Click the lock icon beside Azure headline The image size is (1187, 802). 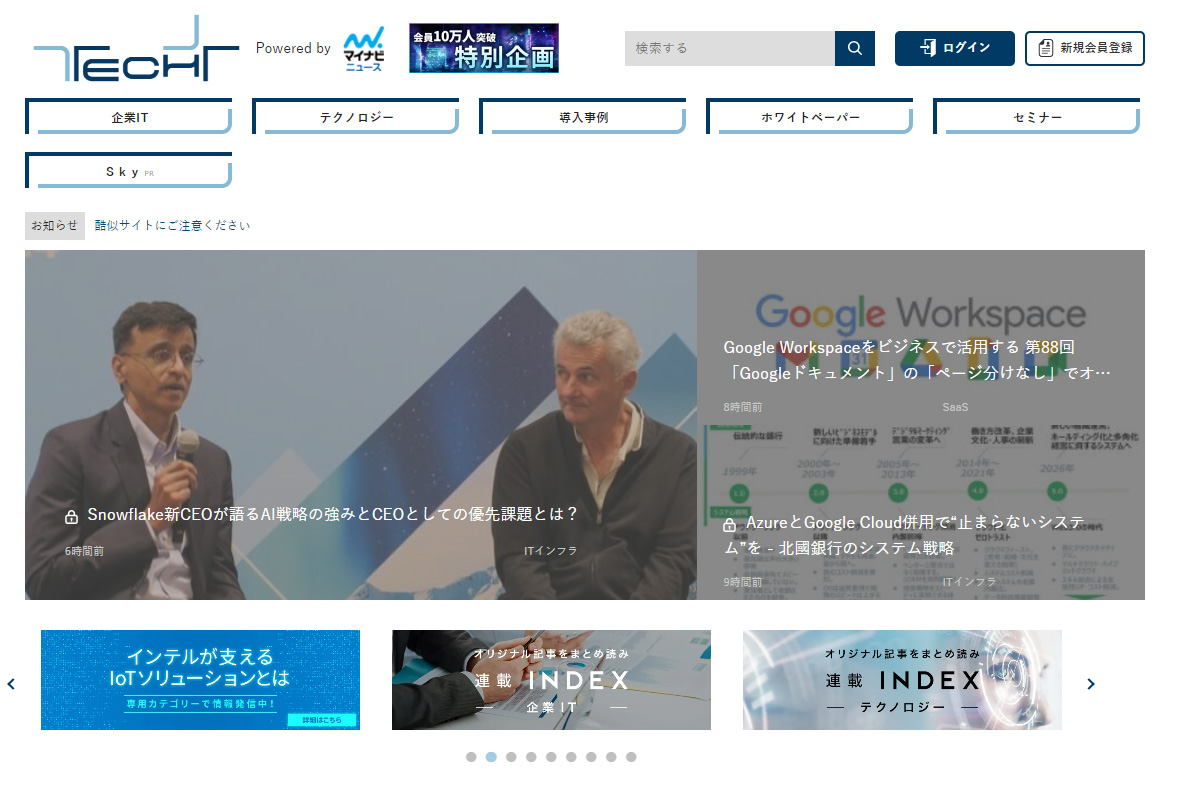click(729, 524)
